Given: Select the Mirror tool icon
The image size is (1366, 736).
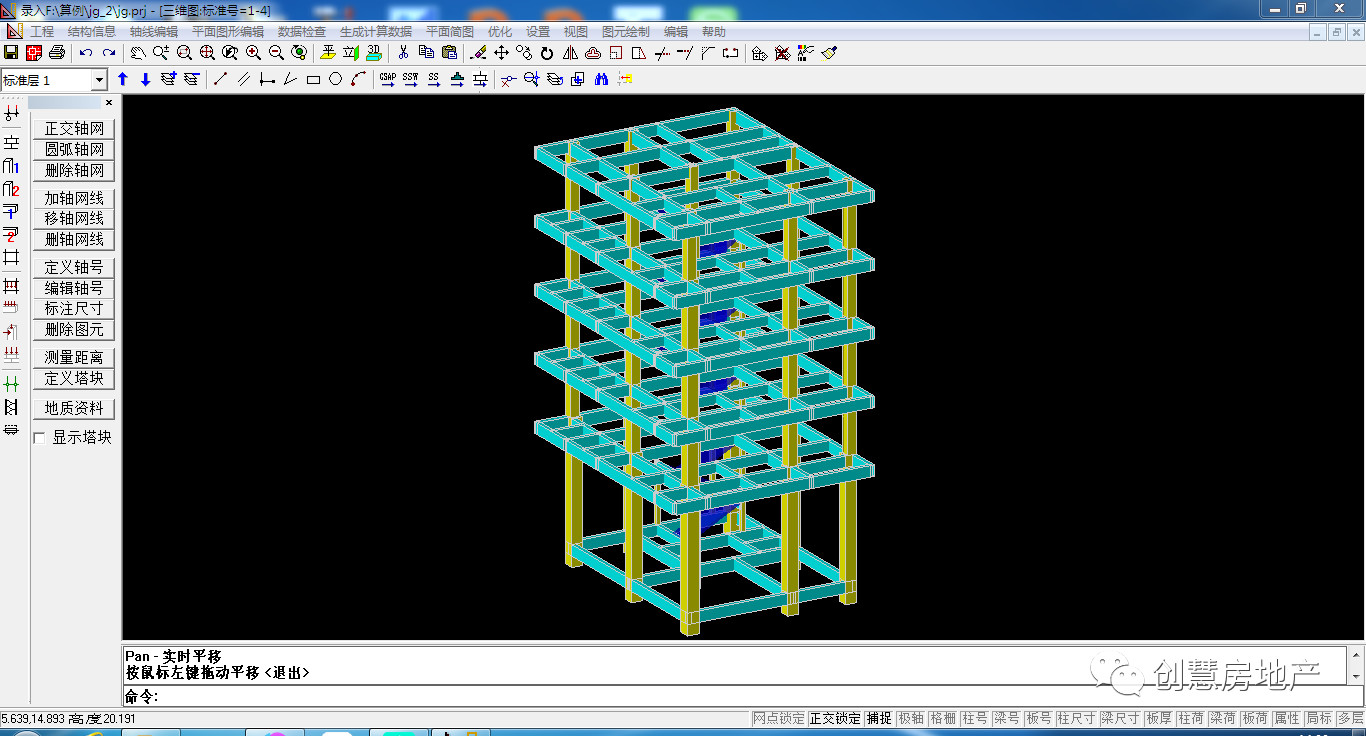Looking at the screenshot, I should [x=570, y=52].
